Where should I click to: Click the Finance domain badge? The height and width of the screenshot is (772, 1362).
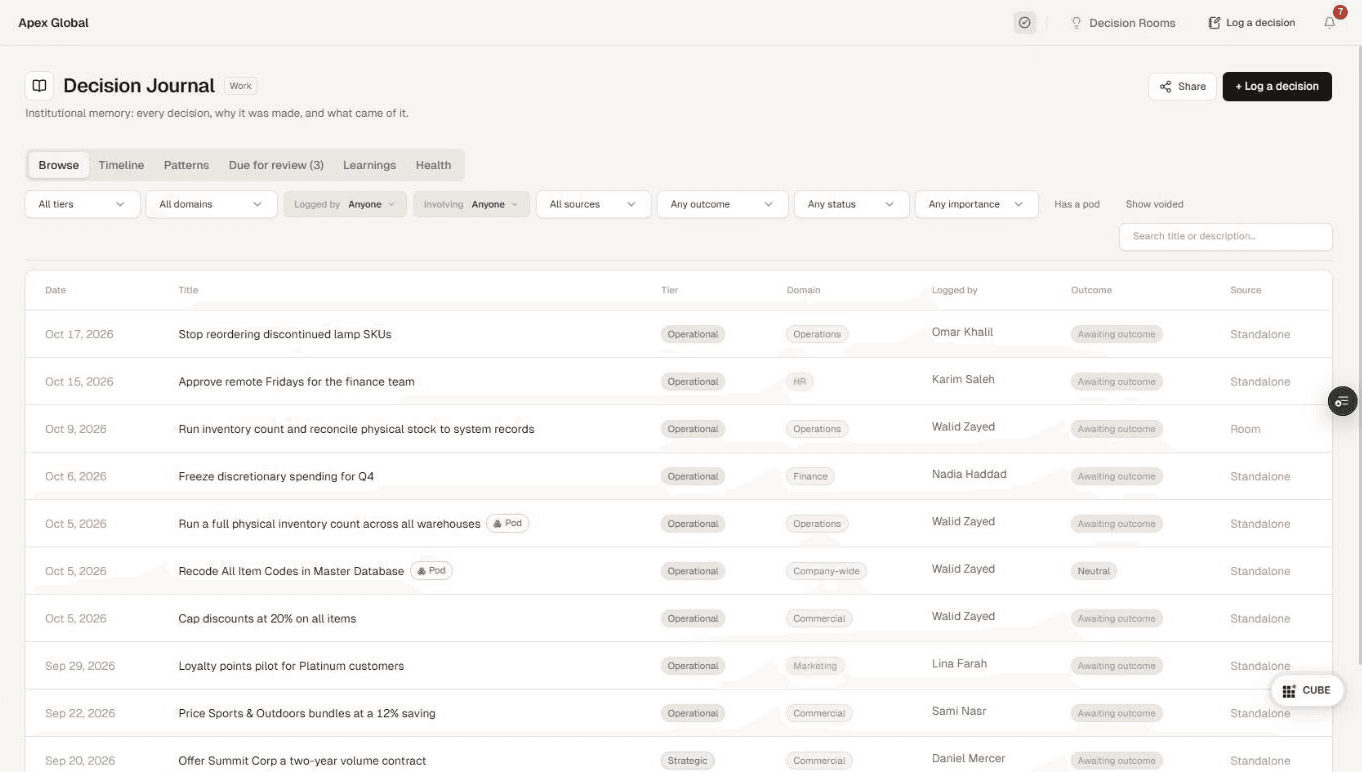pos(810,476)
